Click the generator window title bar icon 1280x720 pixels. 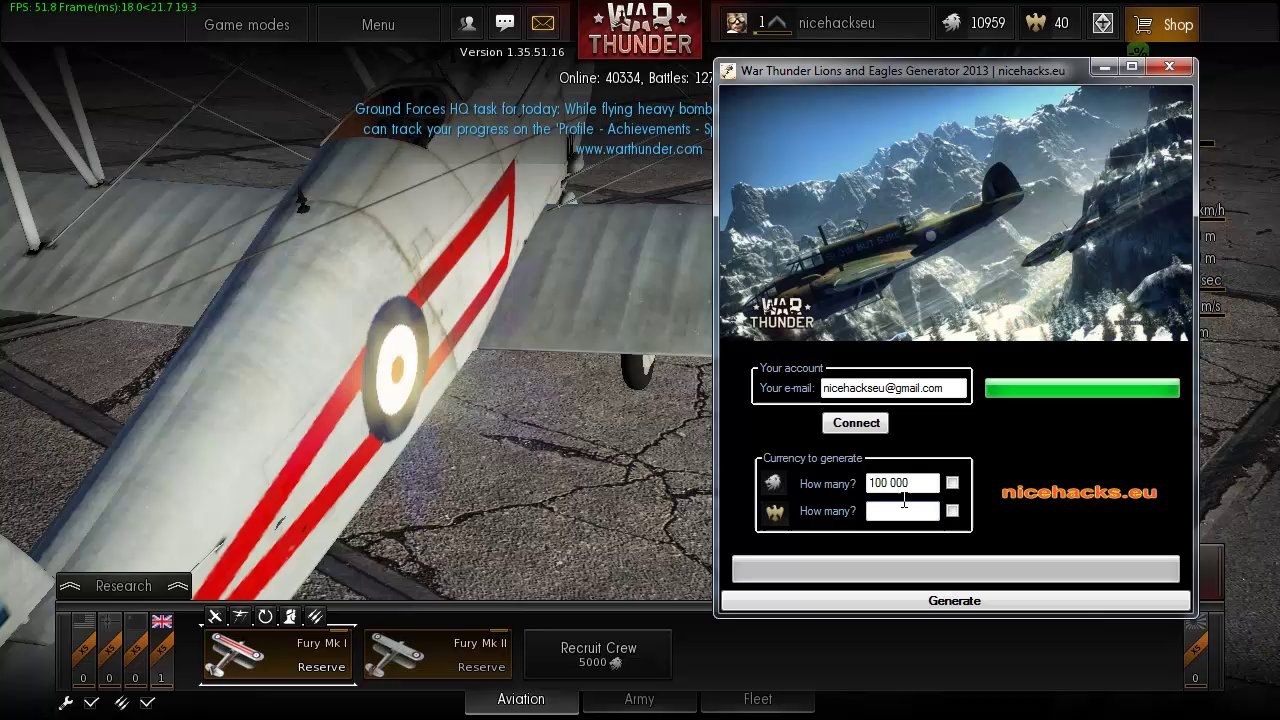click(728, 71)
